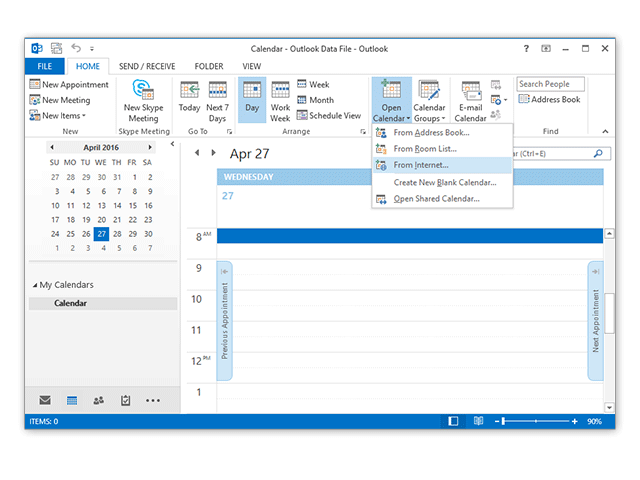The width and height of the screenshot is (640, 480).
Task: Click the Undo arrow in quick access toolbar
Action: (x=76, y=48)
